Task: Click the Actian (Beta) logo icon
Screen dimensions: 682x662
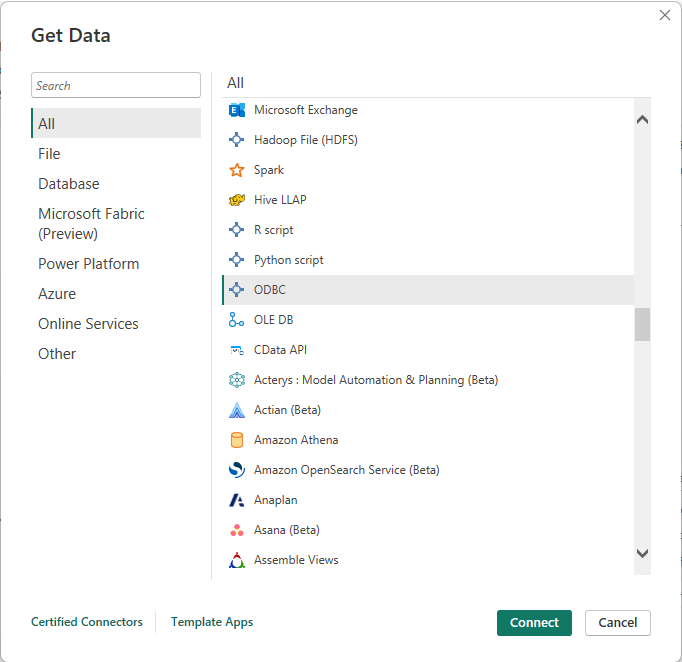Action: [237, 410]
